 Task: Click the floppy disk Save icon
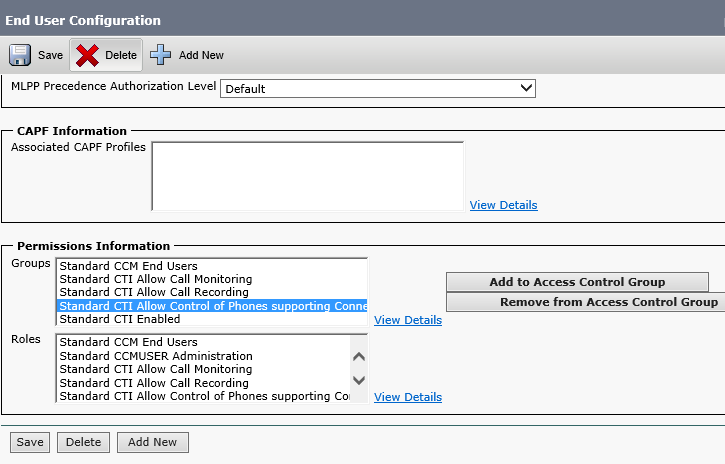click(20, 55)
